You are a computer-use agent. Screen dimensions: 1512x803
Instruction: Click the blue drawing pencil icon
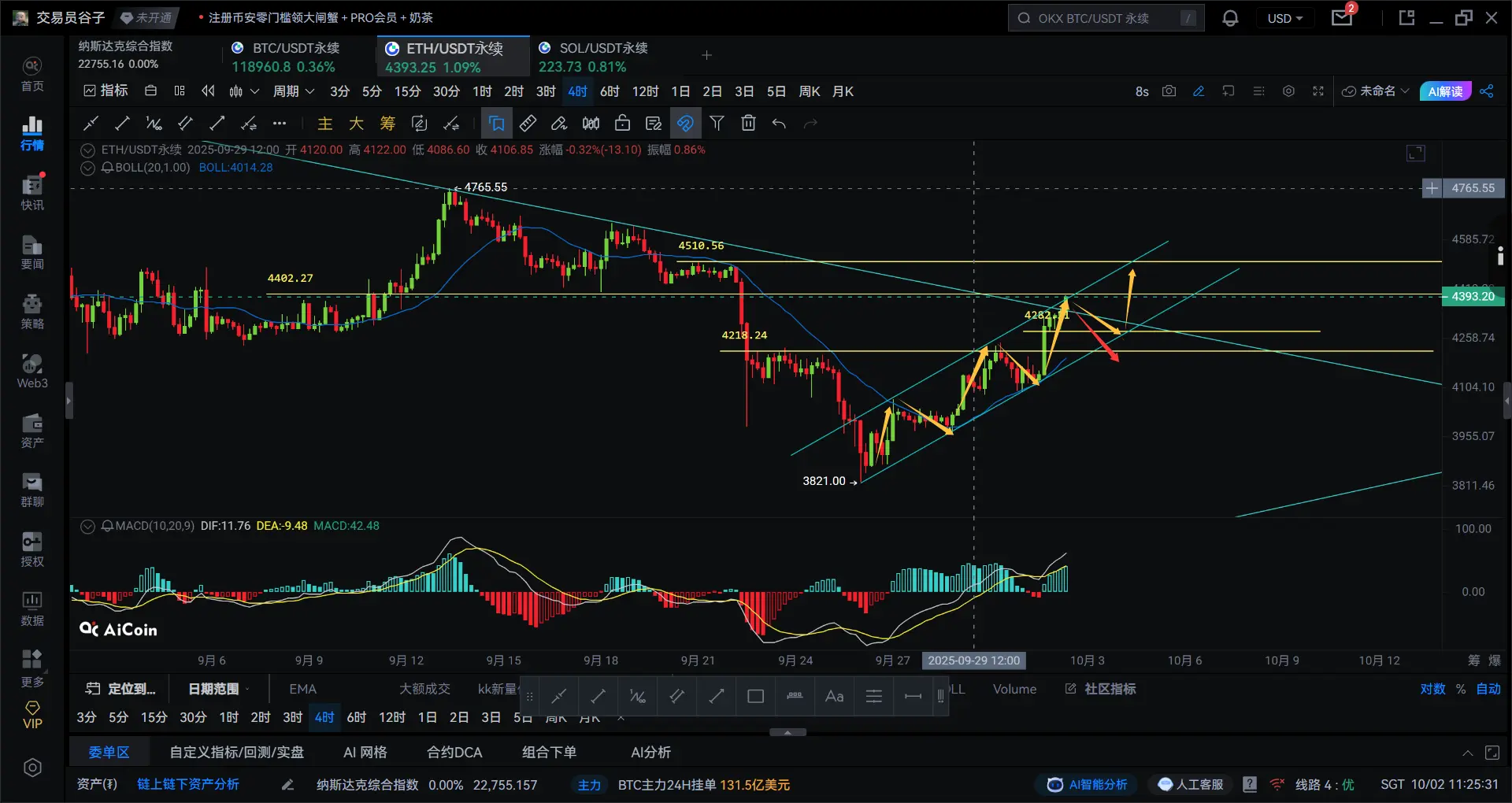click(1199, 91)
